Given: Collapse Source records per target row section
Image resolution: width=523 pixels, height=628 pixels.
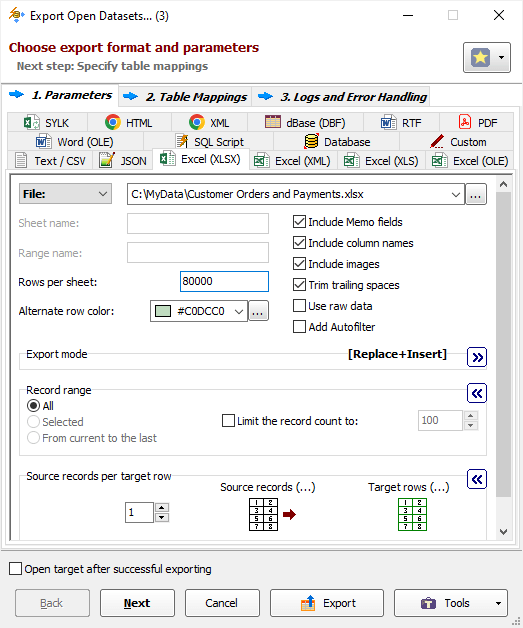Looking at the screenshot, I should tap(477, 479).
